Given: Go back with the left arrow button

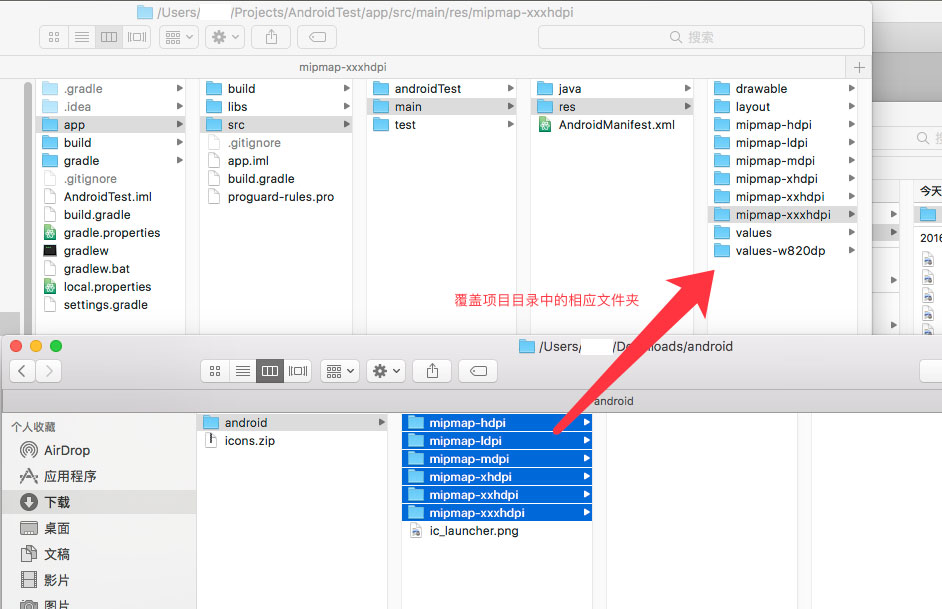Looking at the screenshot, I should [x=22, y=371].
